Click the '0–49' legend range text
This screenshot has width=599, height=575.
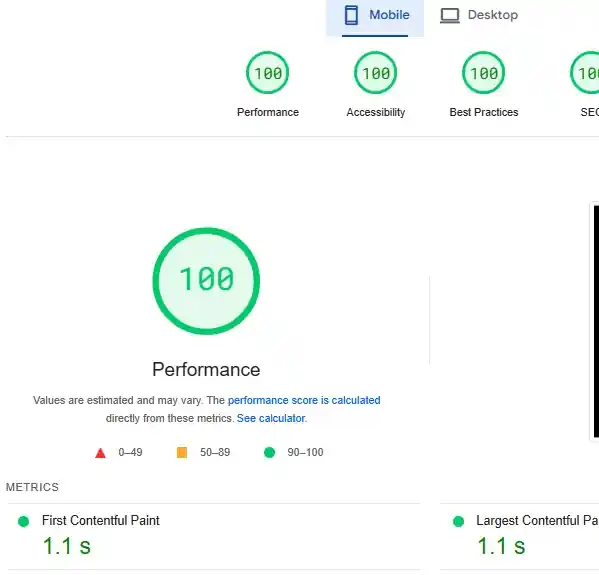click(x=130, y=452)
